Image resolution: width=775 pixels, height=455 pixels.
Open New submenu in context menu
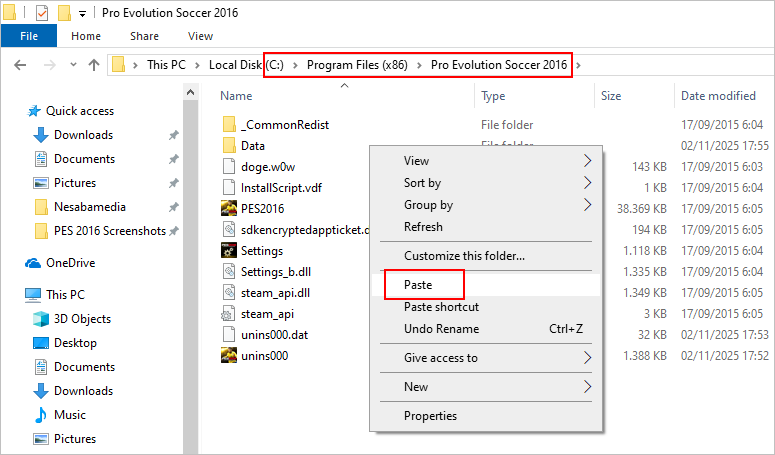pos(486,387)
